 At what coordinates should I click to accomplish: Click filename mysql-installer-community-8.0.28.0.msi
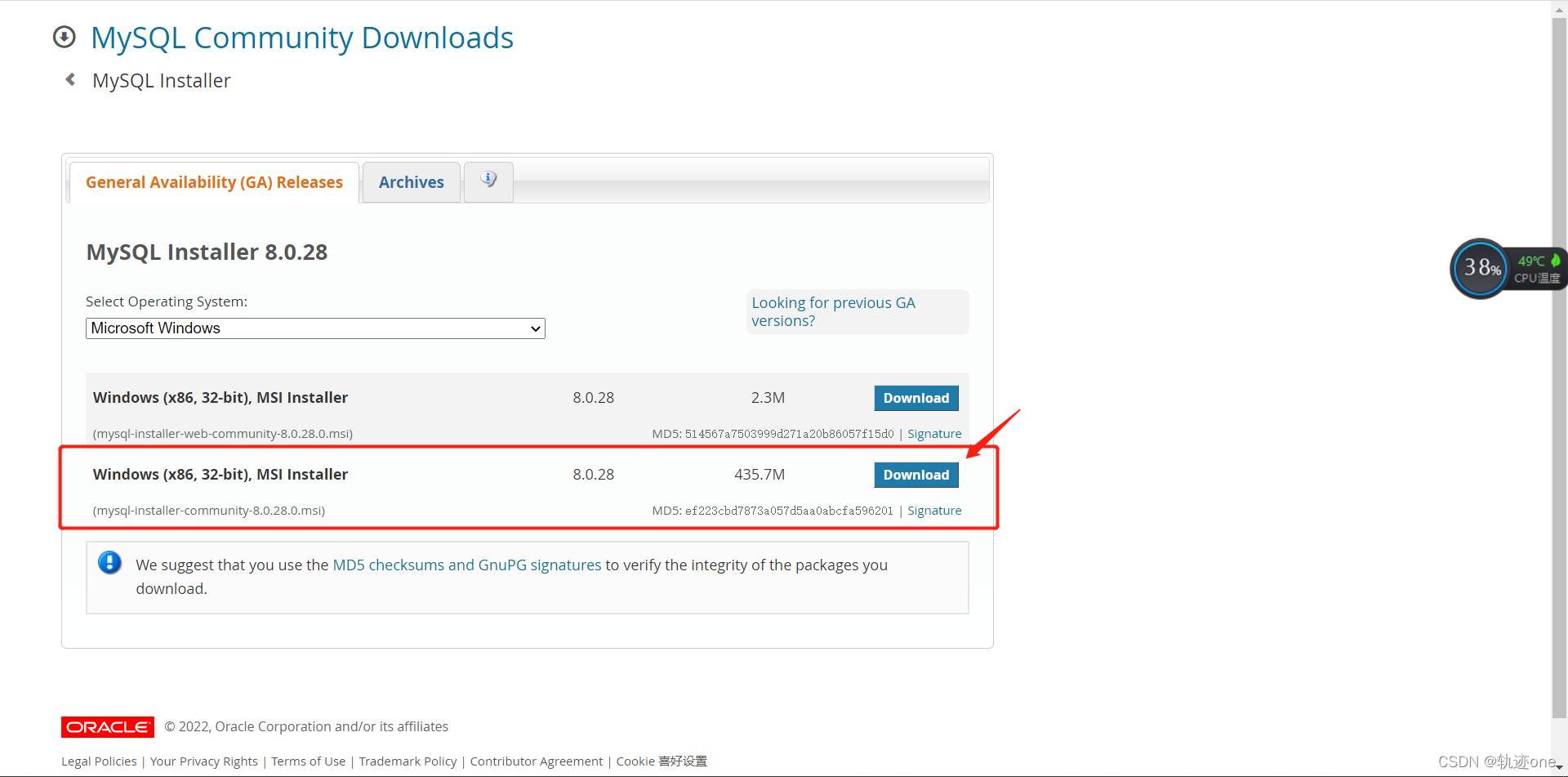[209, 511]
